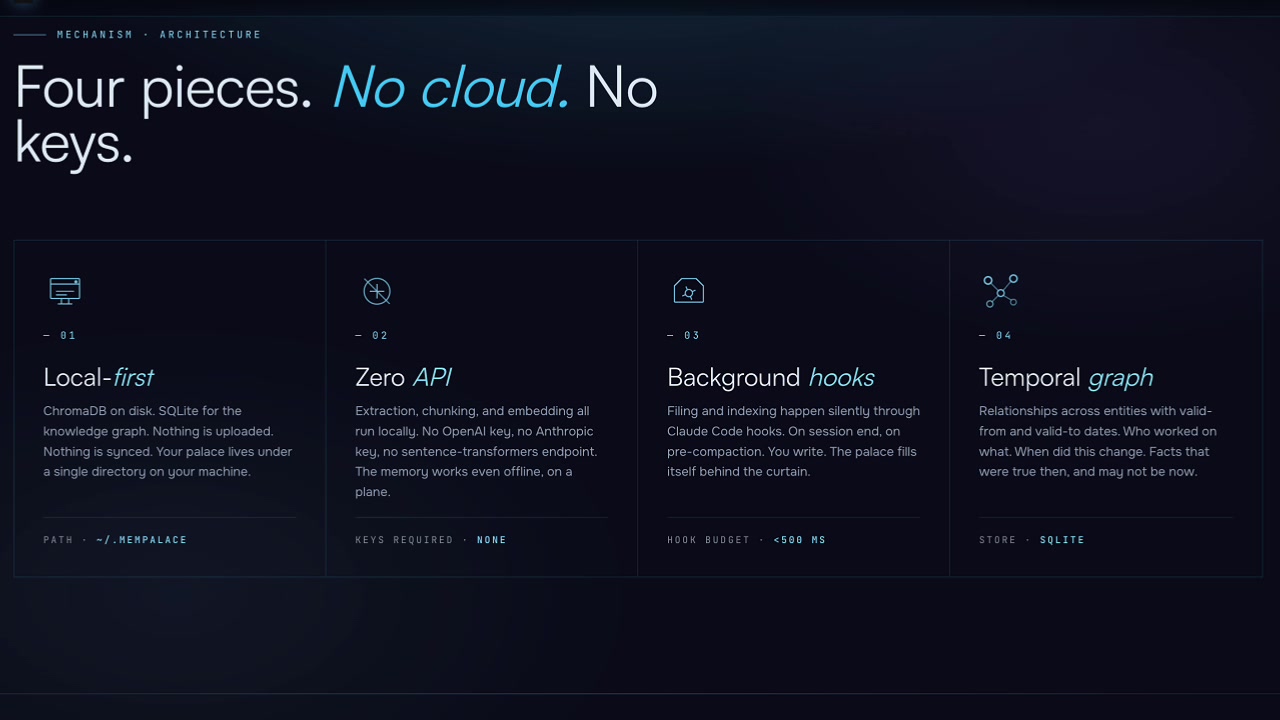Click the "Relationships across entities" description paragraph
This screenshot has height=720, width=1280.
click(x=1098, y=441)
